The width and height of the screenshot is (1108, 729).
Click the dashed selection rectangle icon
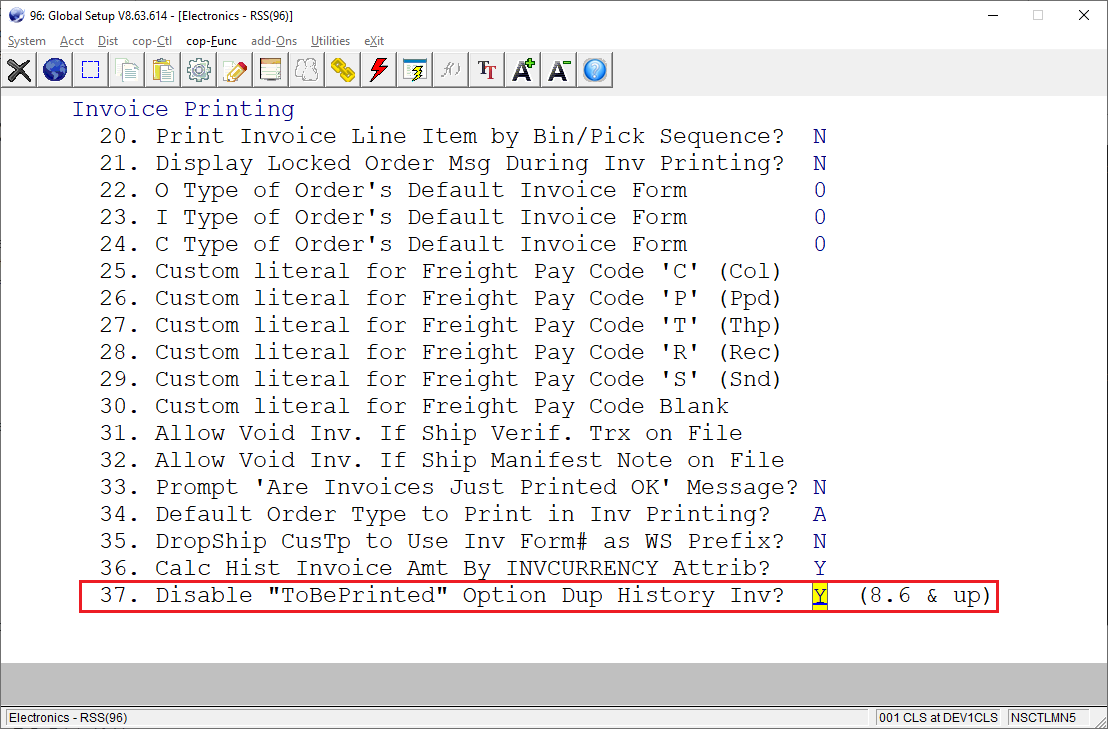point(91,70)
